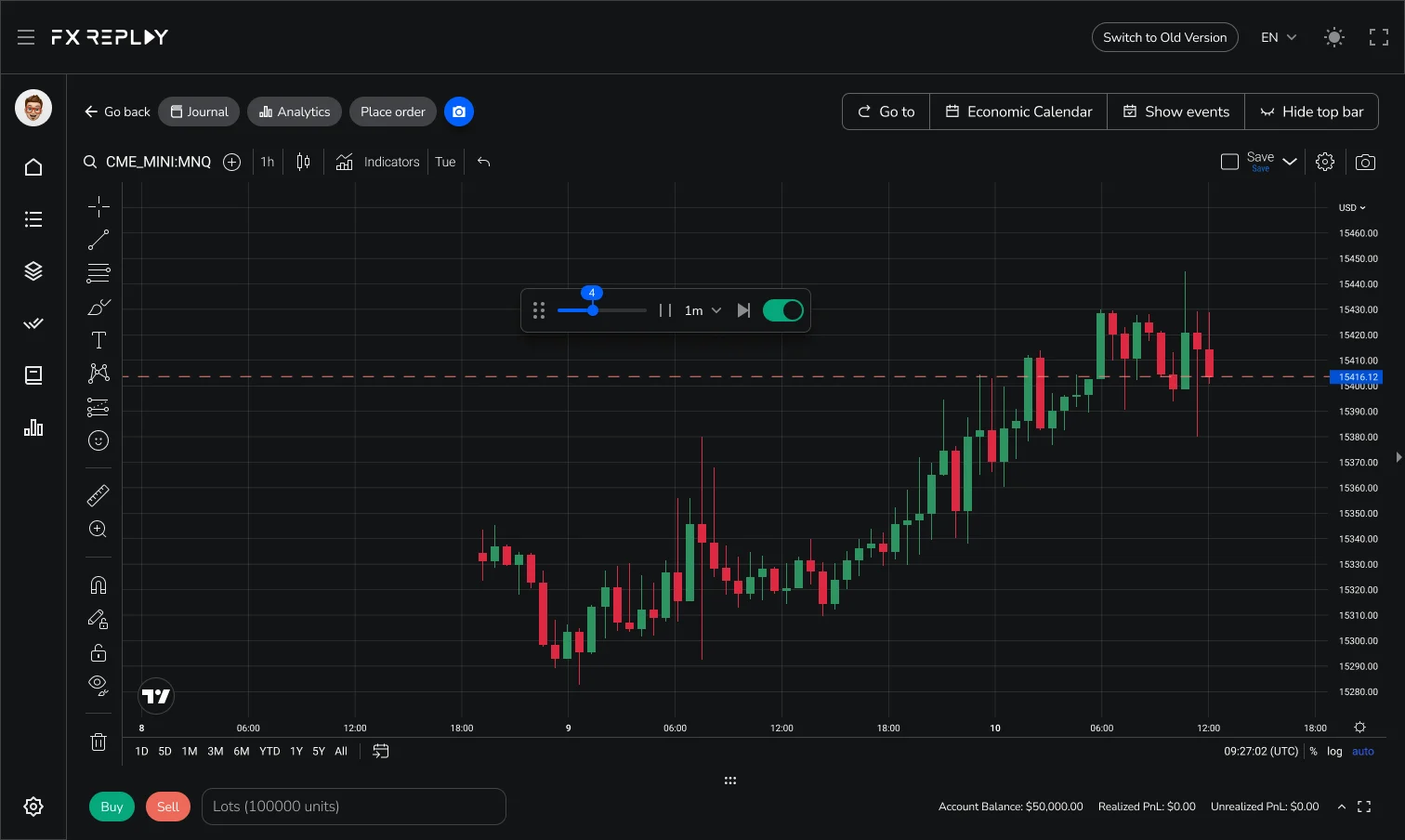Select the YTD date range
The height and width of the screenshot is (840, 1405).
(x=269, y=751)
